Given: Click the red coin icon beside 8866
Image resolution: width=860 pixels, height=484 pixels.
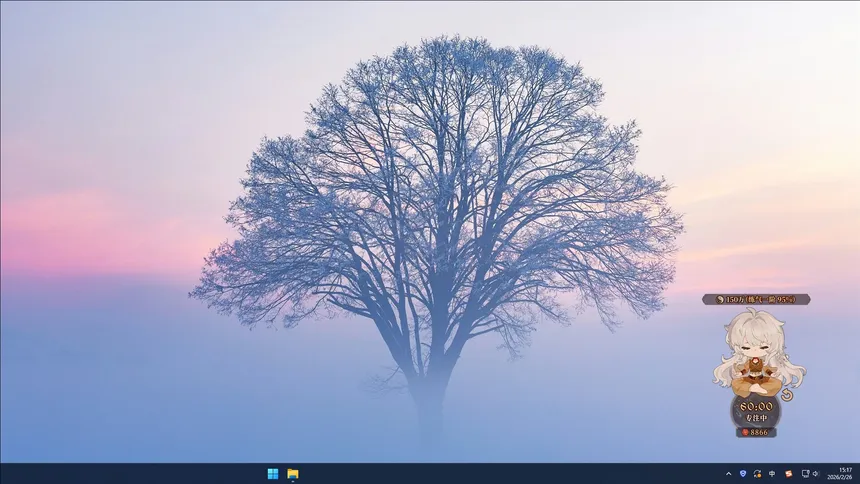Looking at the screenshot, I should coord(745,432).
